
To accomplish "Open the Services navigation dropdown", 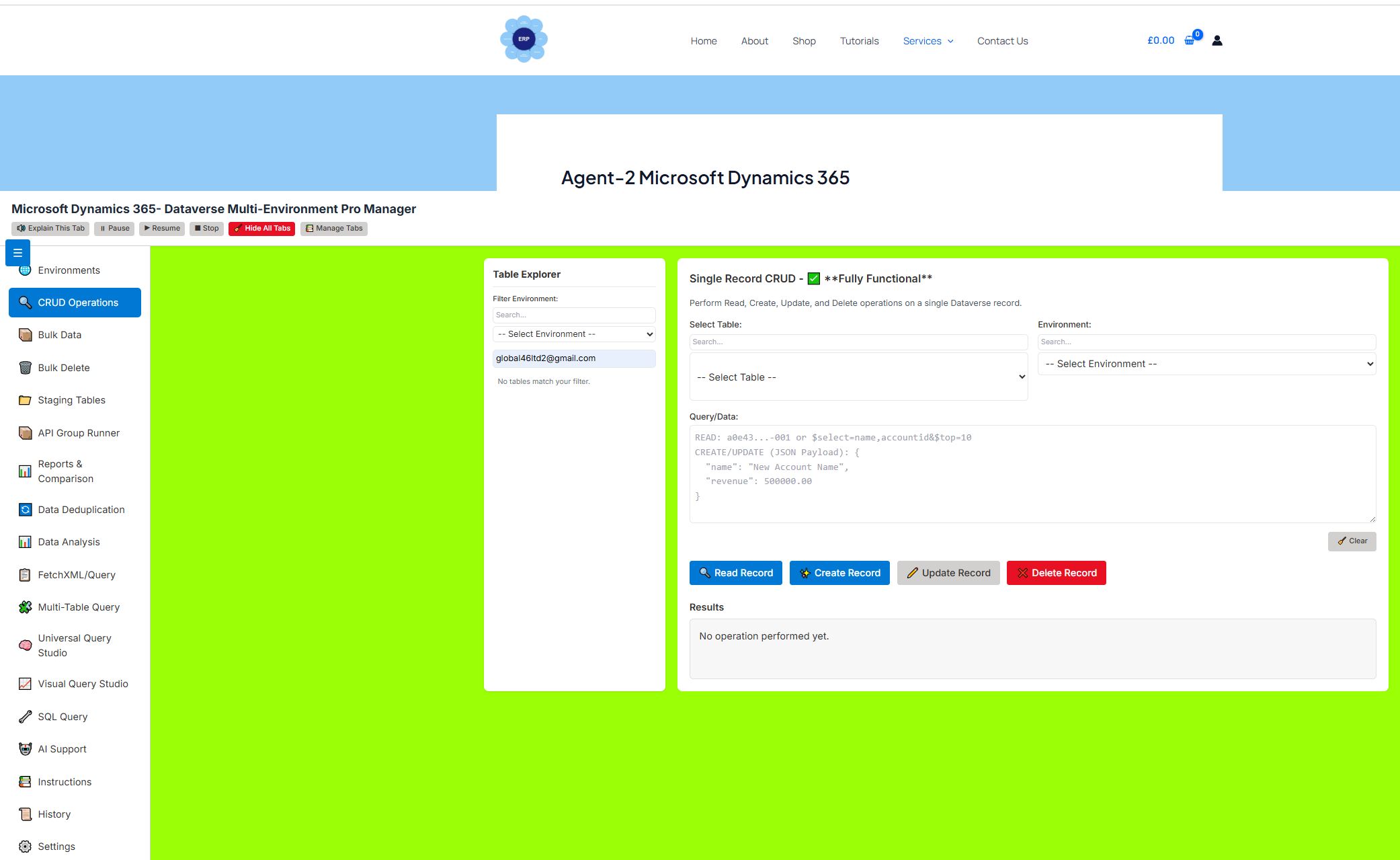I will [928, 40].
